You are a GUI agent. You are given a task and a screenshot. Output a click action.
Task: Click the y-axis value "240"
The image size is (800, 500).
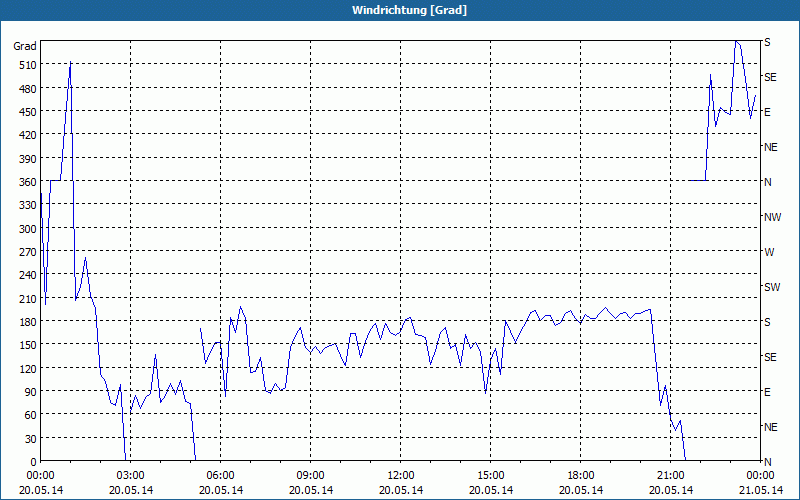[x=28, y=276]
